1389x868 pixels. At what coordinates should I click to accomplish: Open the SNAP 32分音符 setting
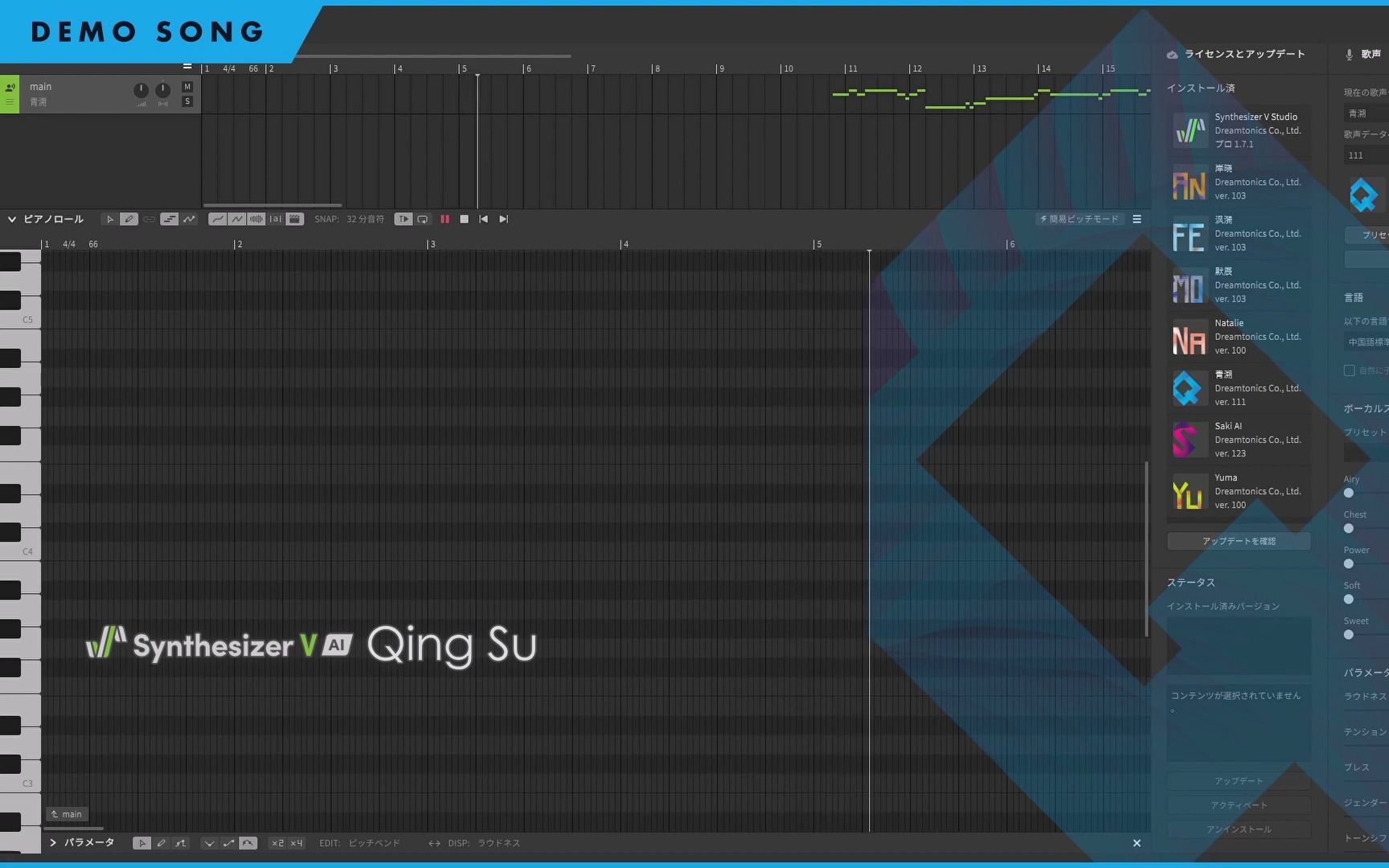365,219
